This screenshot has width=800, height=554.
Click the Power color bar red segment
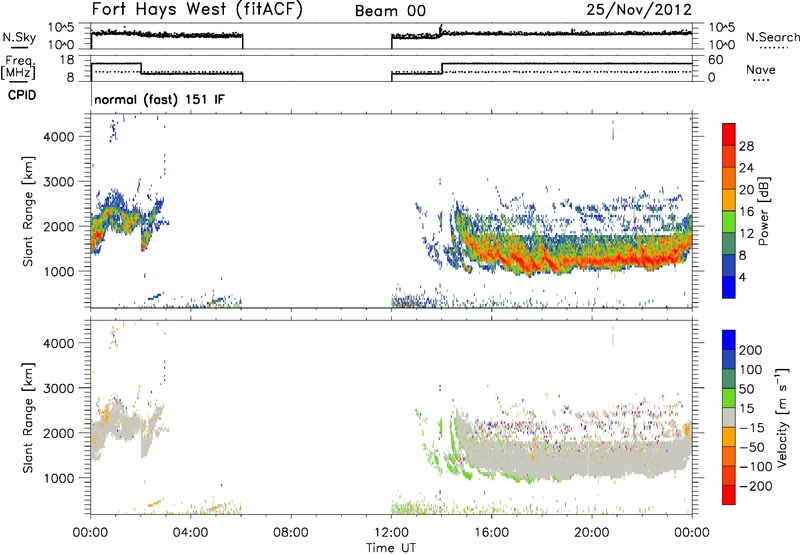tap(729, 134)
